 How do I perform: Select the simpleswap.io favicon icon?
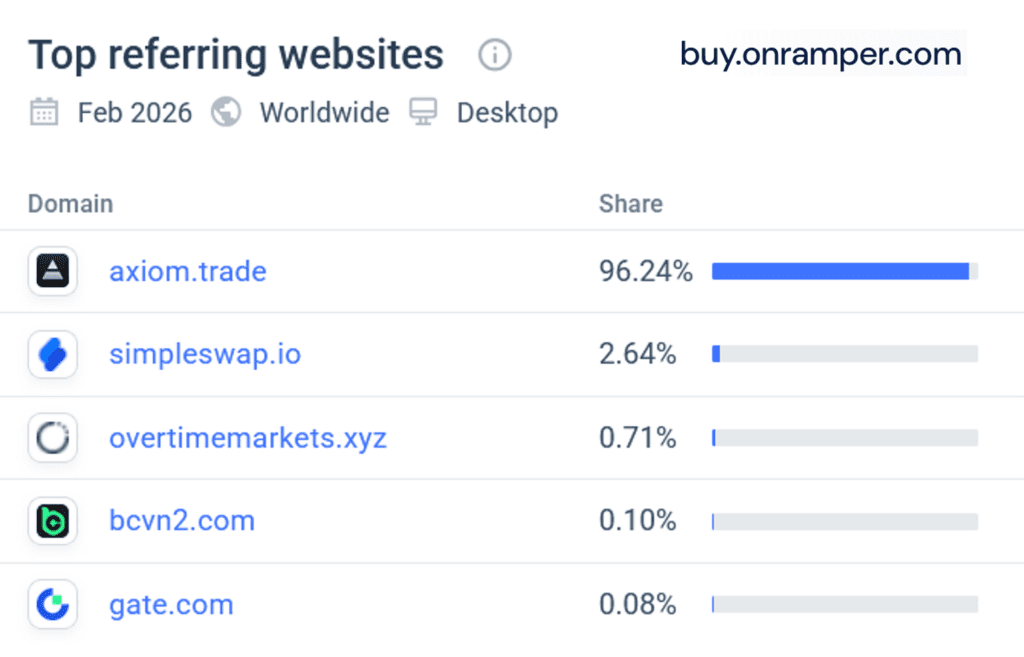pyautogui.click(x=50, y=354)
